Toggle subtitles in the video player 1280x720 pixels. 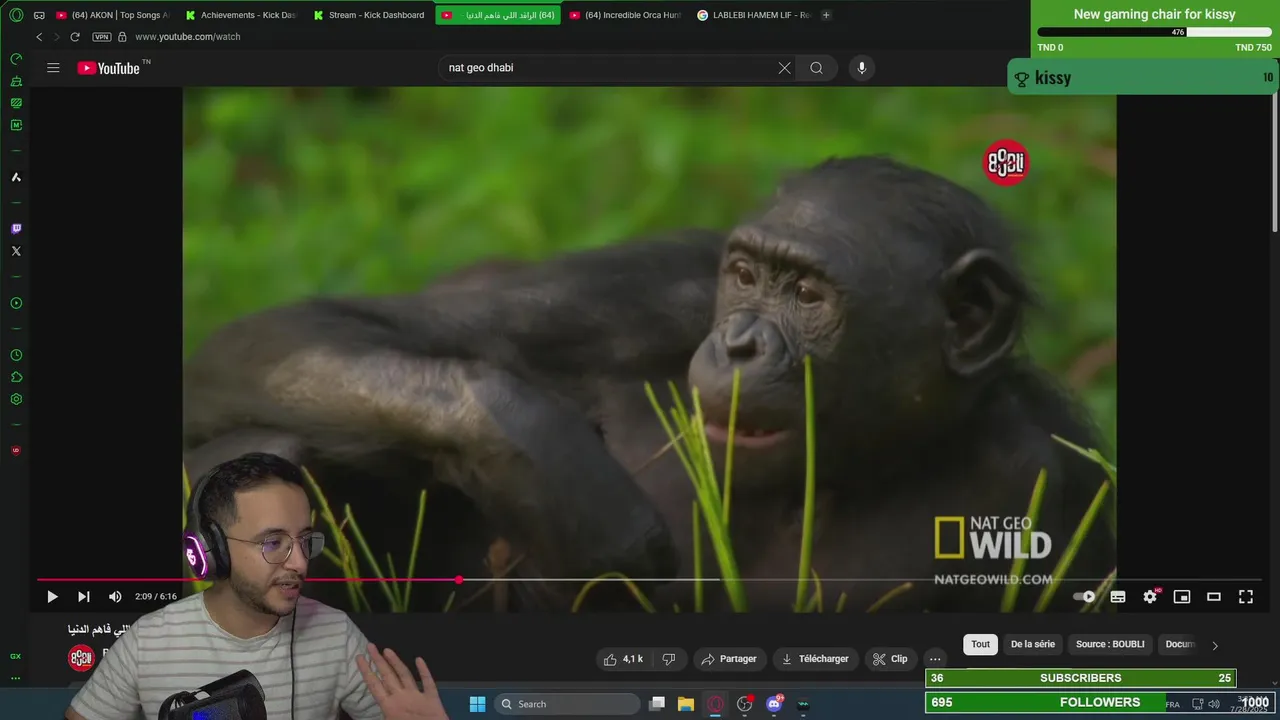[x=1118, y=597]
